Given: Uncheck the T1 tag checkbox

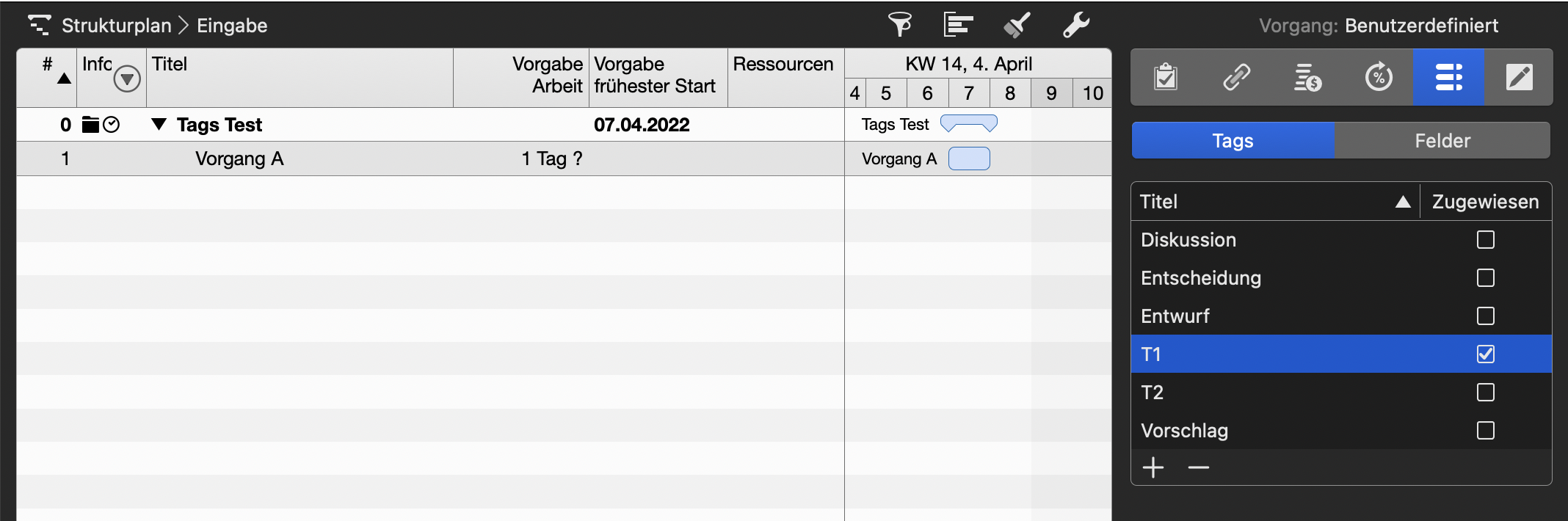Looking at the screenshot, I should pyautogui.click(x=1486, y=354).
